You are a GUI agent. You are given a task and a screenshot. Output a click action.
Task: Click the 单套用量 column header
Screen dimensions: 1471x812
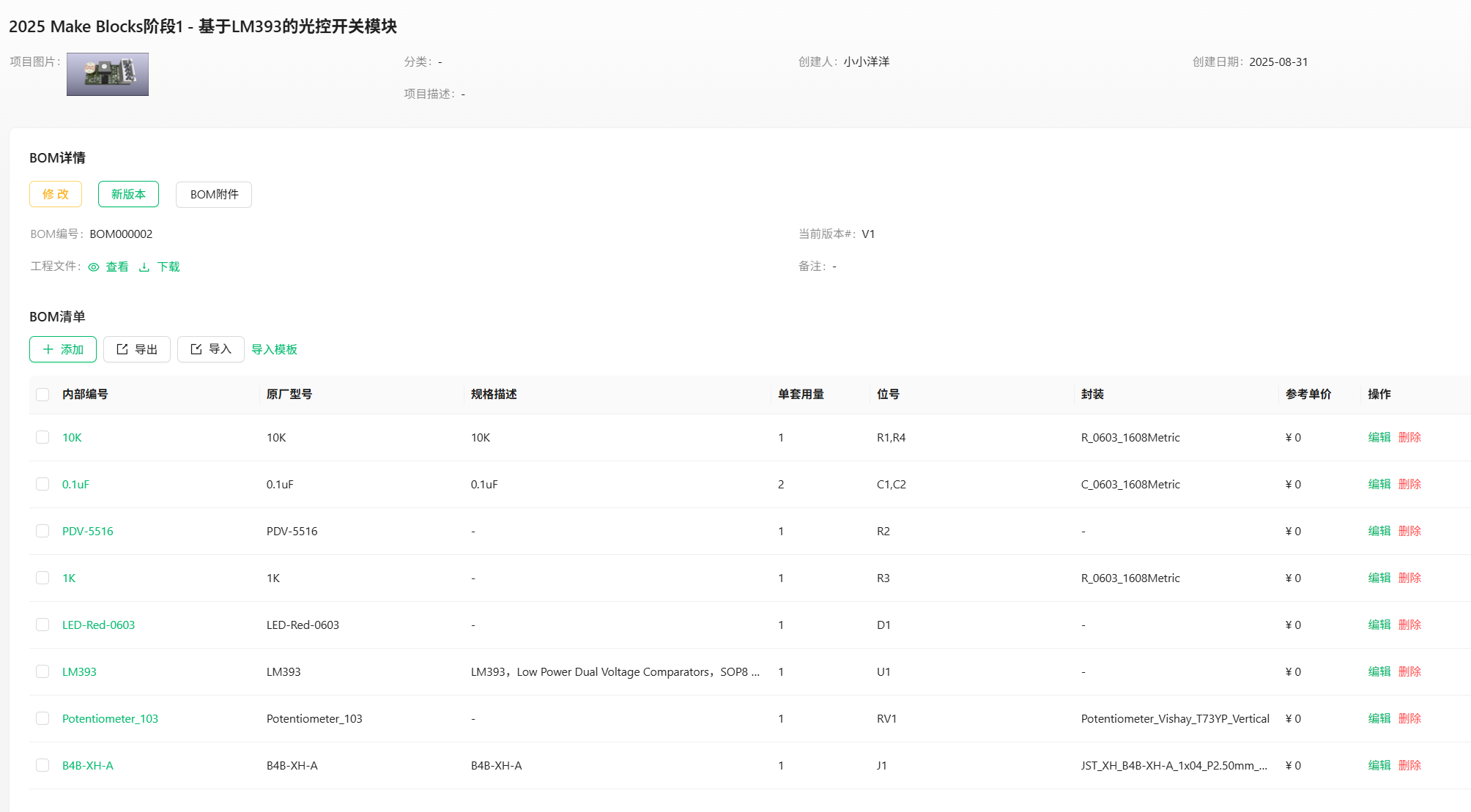tap(801, 394)
